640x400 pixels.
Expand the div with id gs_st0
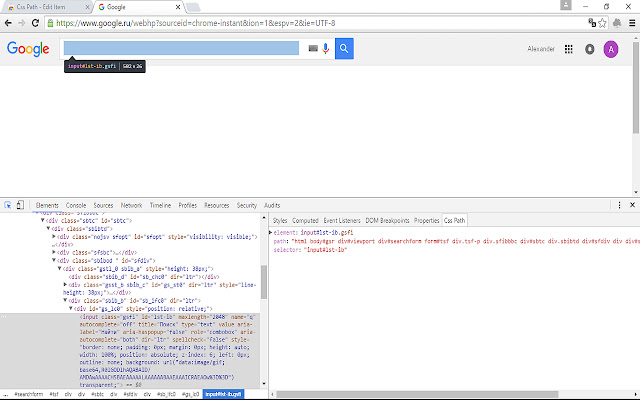67,284
